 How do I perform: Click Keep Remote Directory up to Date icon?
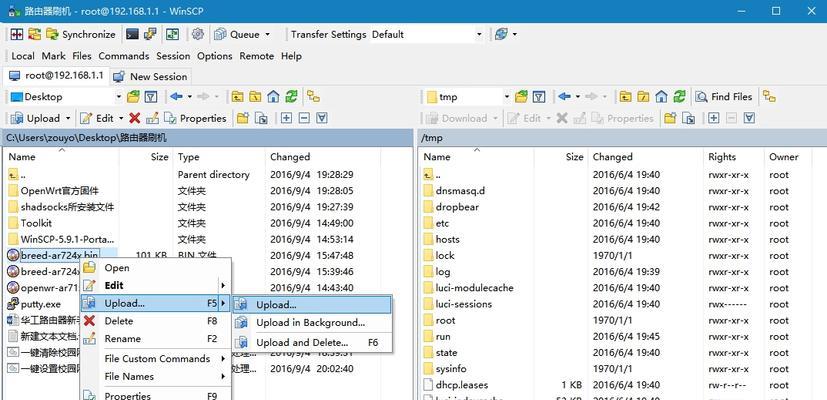pyautogui.click(x=34, y=34)
